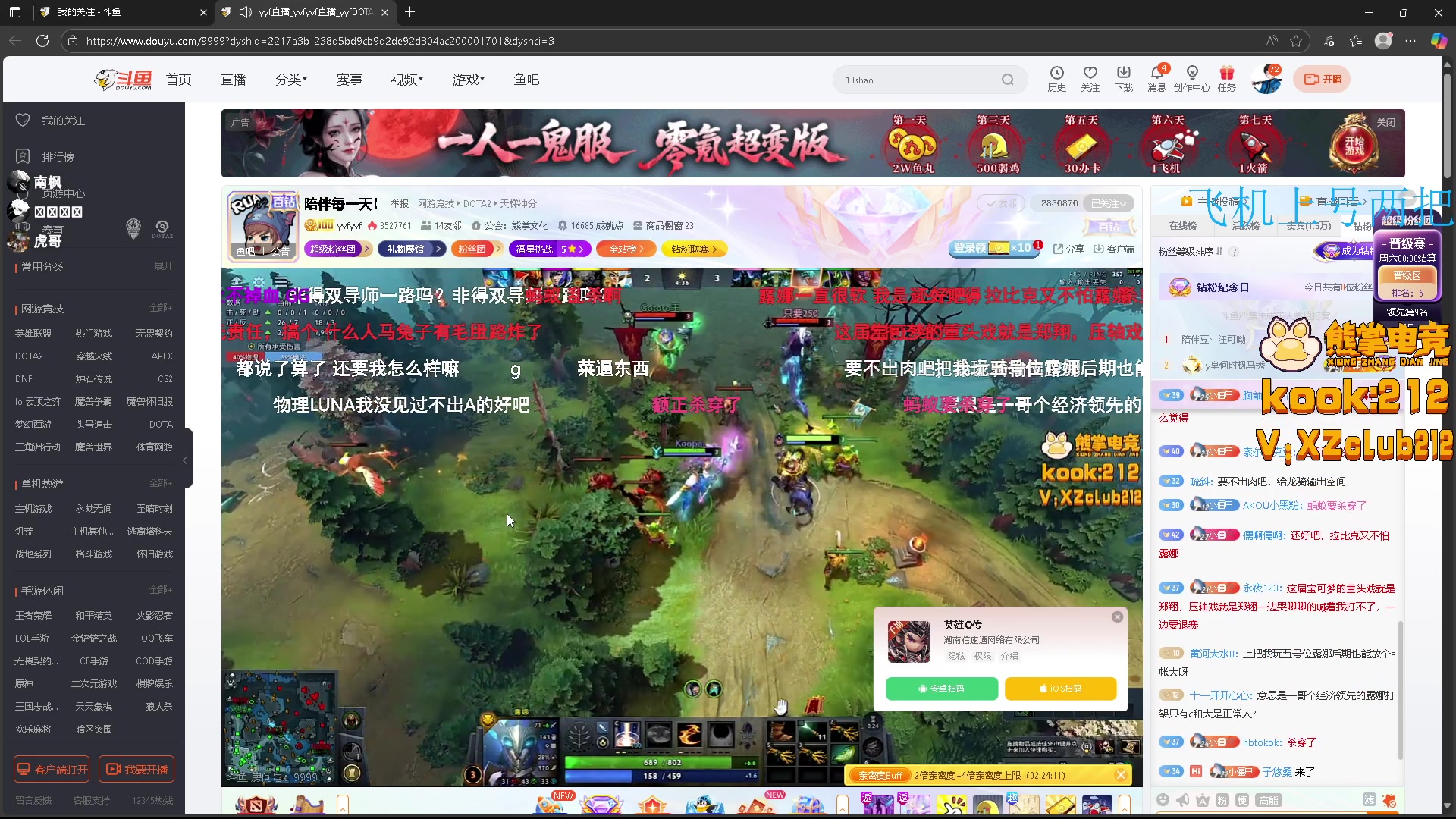The height and width of the screenshot is (819, 1456).
Task: Open the 历史 history icon
Action: pos(1056,79)
